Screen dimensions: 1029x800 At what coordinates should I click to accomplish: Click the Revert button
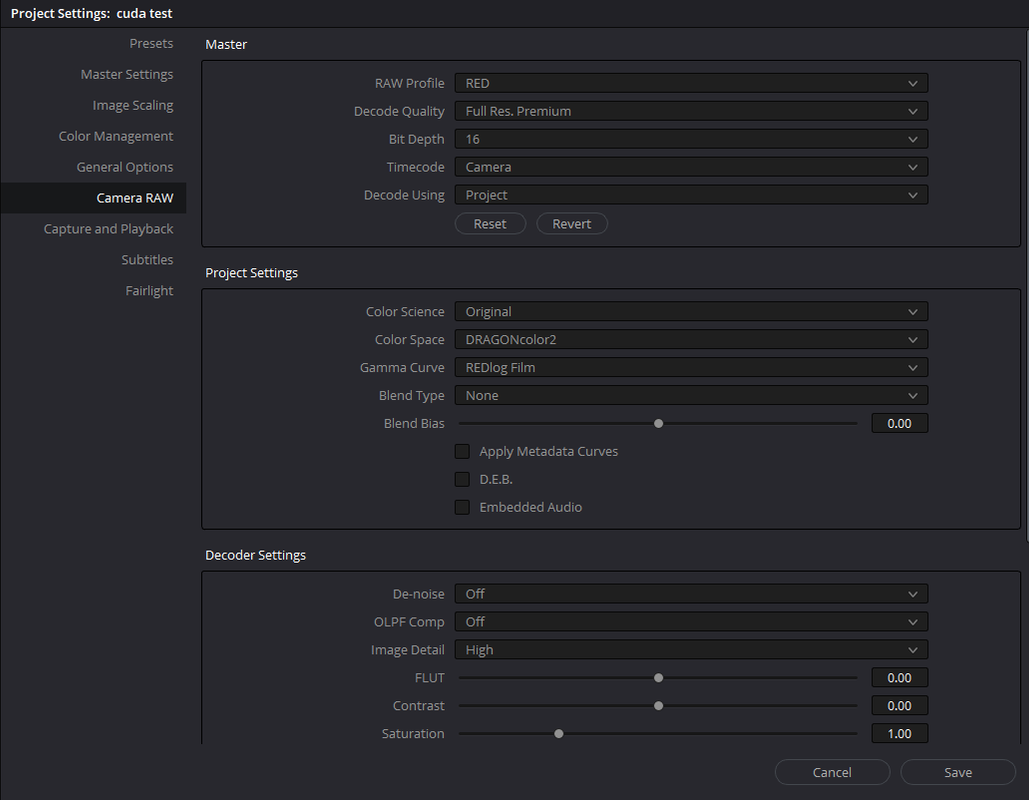[x=572, y=224]
